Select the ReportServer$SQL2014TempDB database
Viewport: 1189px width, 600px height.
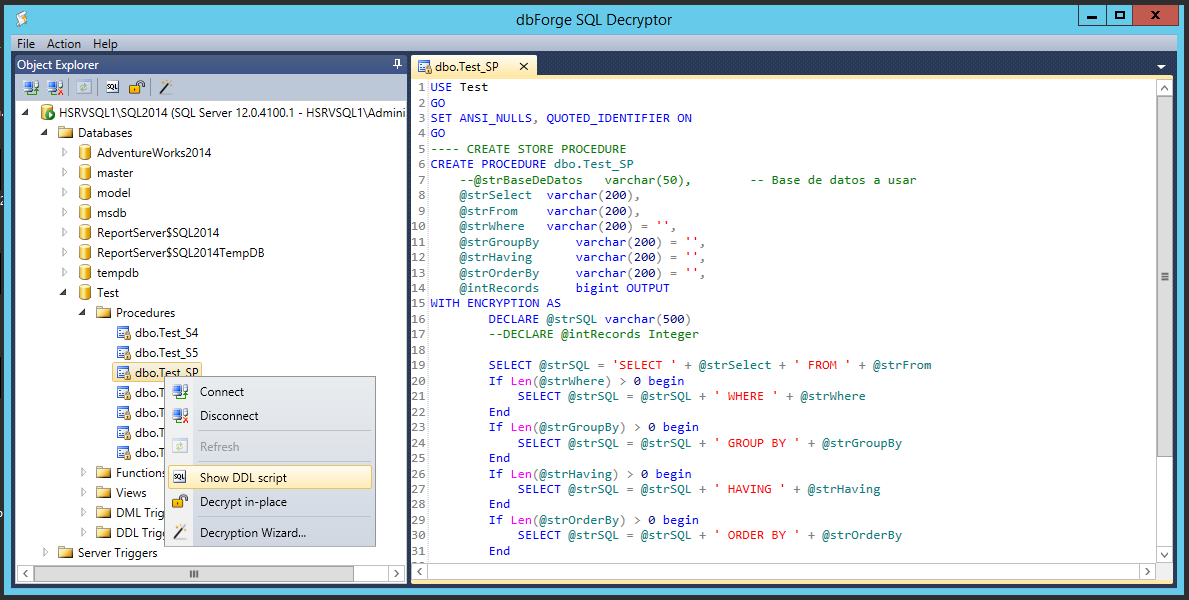click(x=180, y=253)
